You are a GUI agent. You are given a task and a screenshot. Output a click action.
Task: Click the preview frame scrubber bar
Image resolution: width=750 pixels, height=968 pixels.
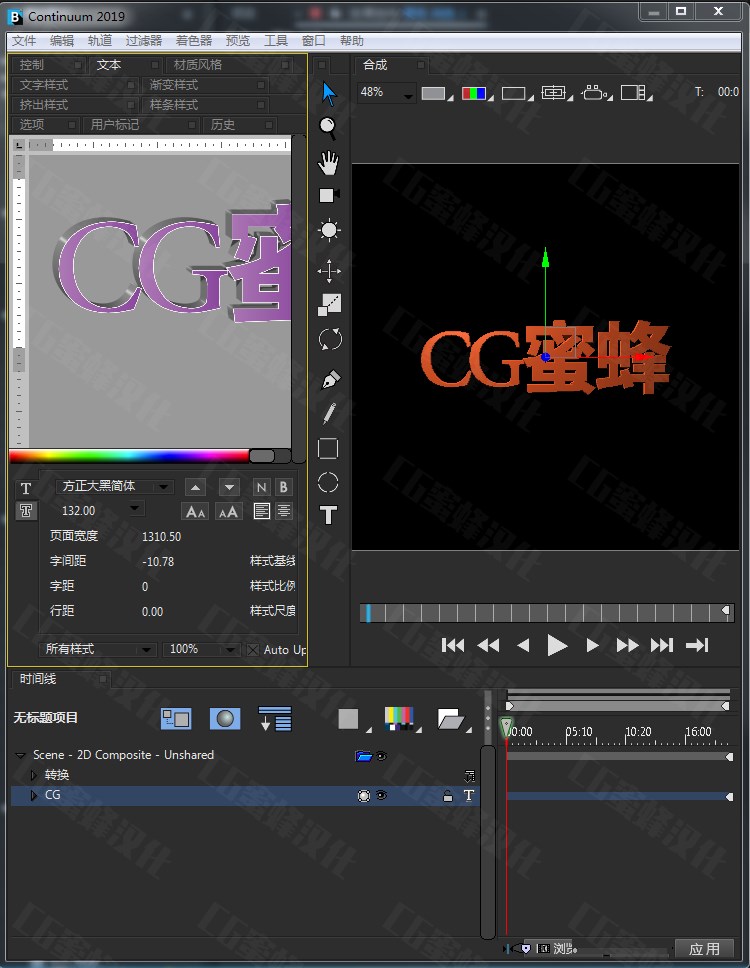pos(546,613)
